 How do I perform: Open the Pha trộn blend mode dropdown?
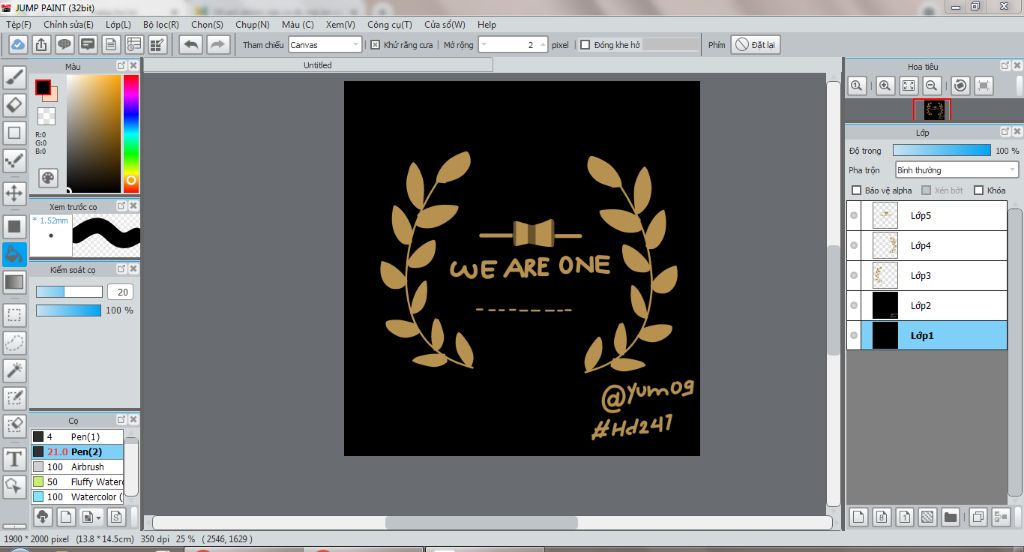coord(956,170)
